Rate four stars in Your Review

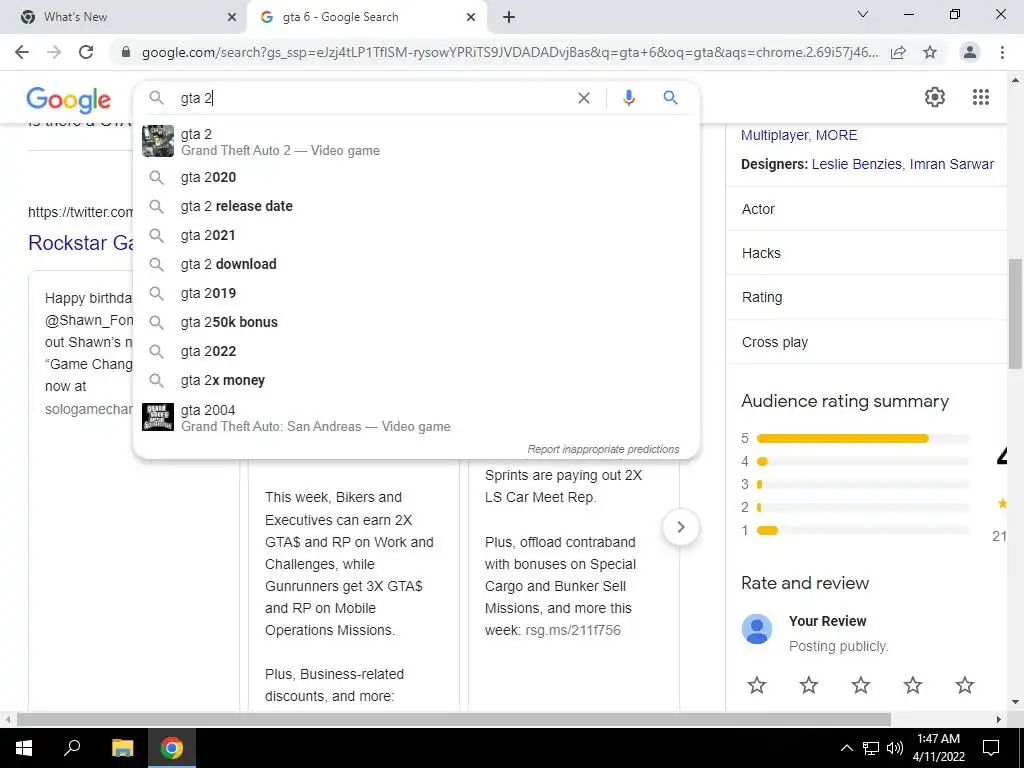912,685
